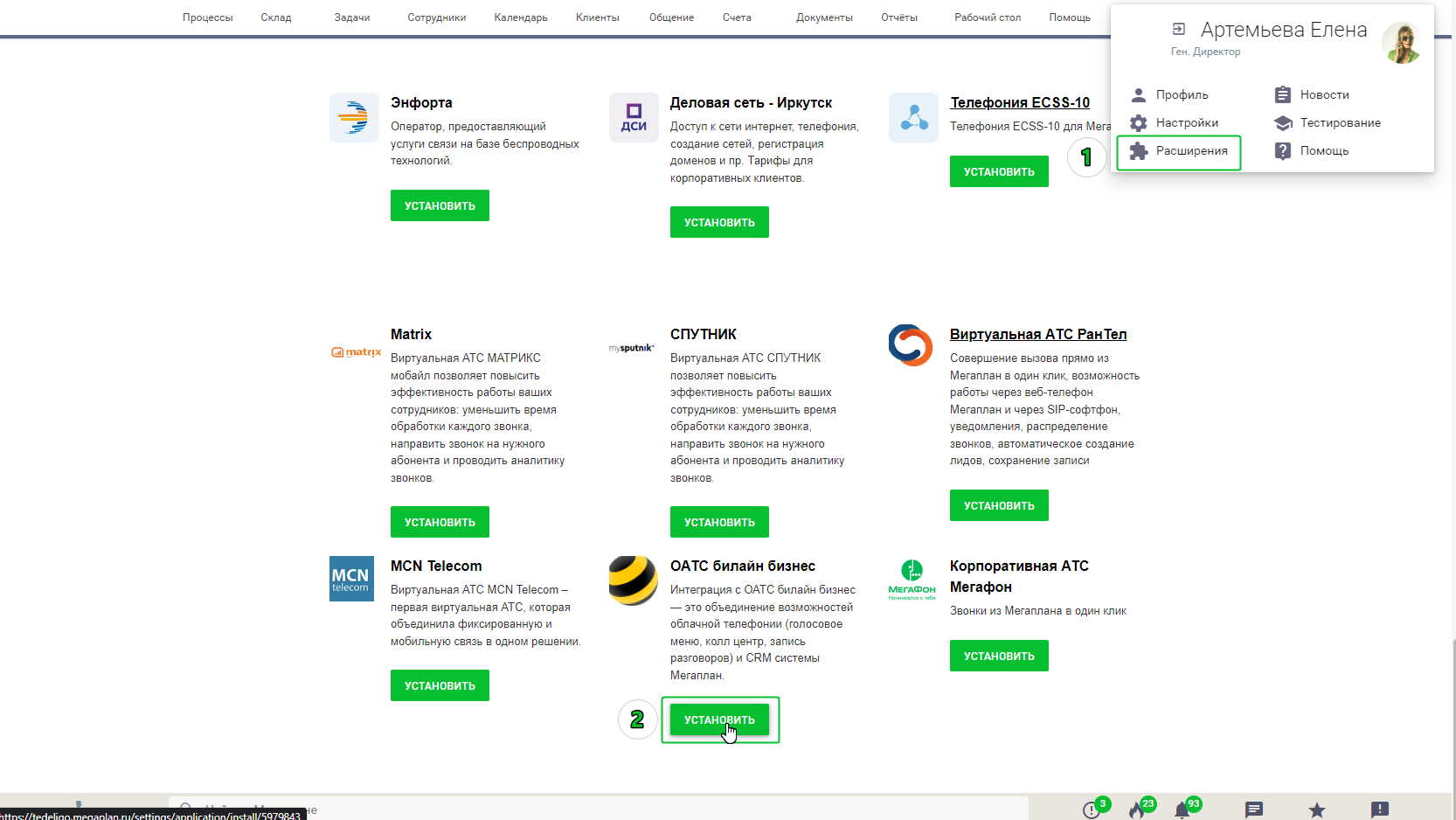Open the Телефония ECSS-10 title link

click(1020, 102)
